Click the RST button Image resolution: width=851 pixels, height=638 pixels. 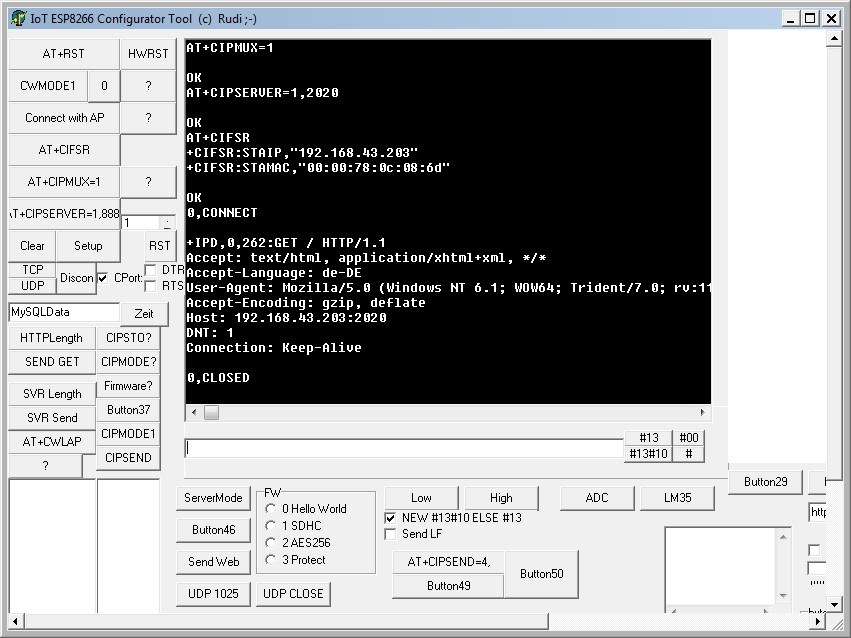coord(160,246)
